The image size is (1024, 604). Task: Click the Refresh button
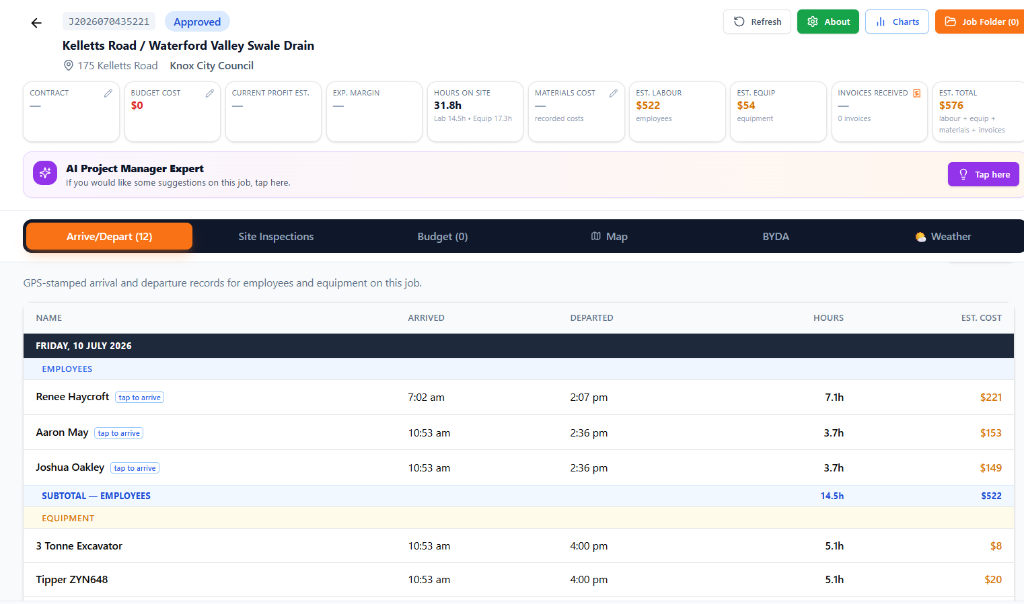(x=757, y=22)
